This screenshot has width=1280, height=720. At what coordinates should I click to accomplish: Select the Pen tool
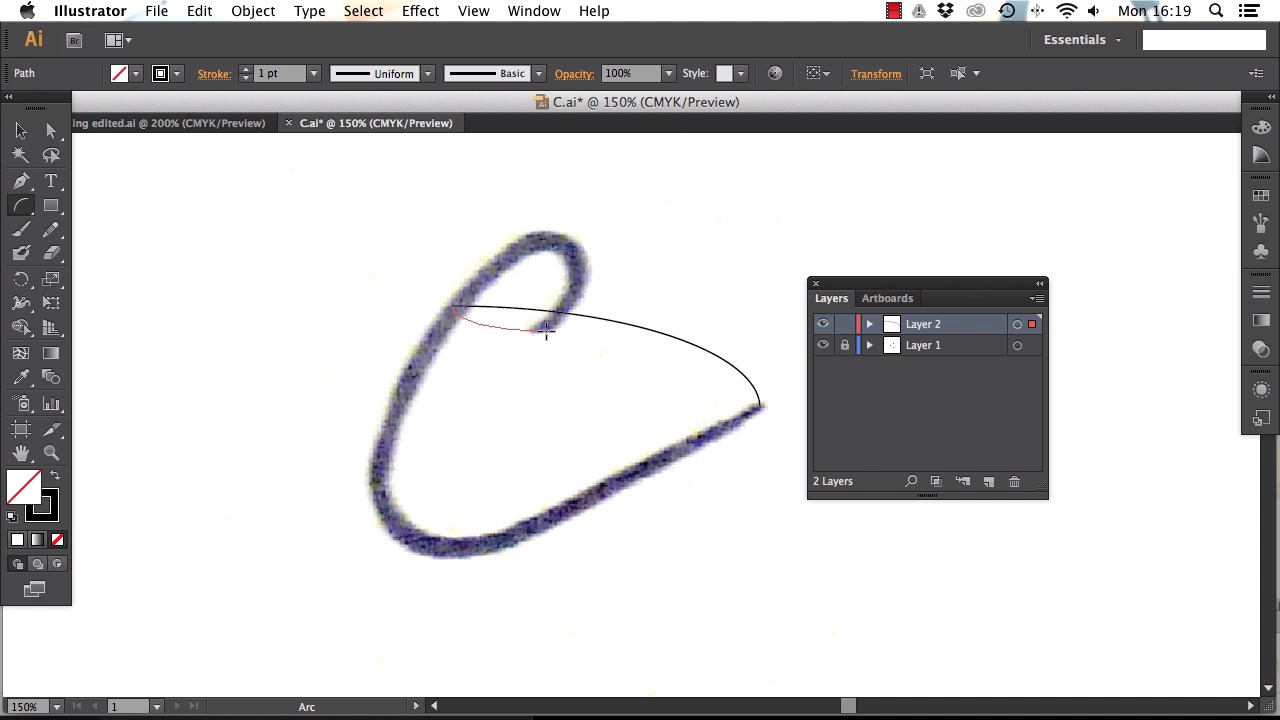[x=21, y=181]
